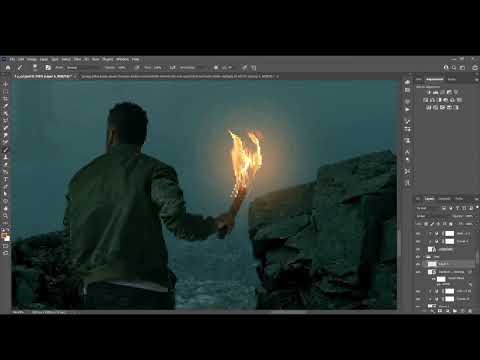Open the Image menu
This screenshot has height=360, width=480.
click(x=32, y=59)
